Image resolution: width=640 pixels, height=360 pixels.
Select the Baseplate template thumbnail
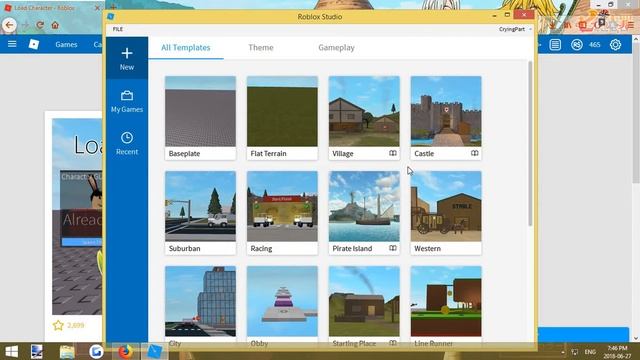point(200,111)
